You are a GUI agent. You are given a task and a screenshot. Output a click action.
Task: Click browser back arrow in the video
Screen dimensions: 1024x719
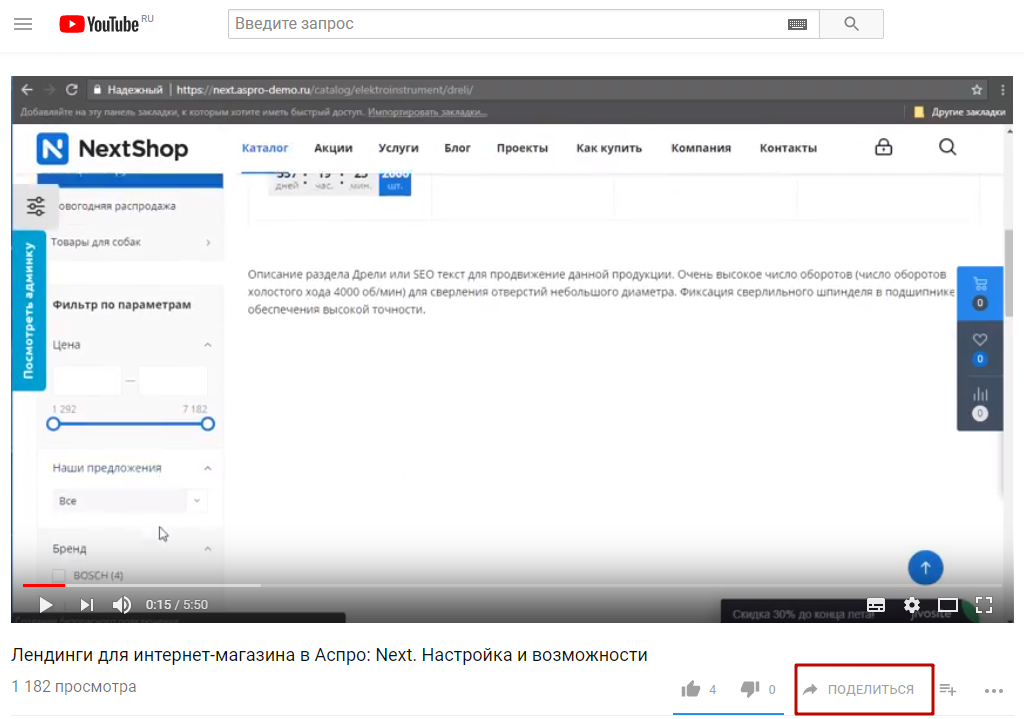point(27,89)
